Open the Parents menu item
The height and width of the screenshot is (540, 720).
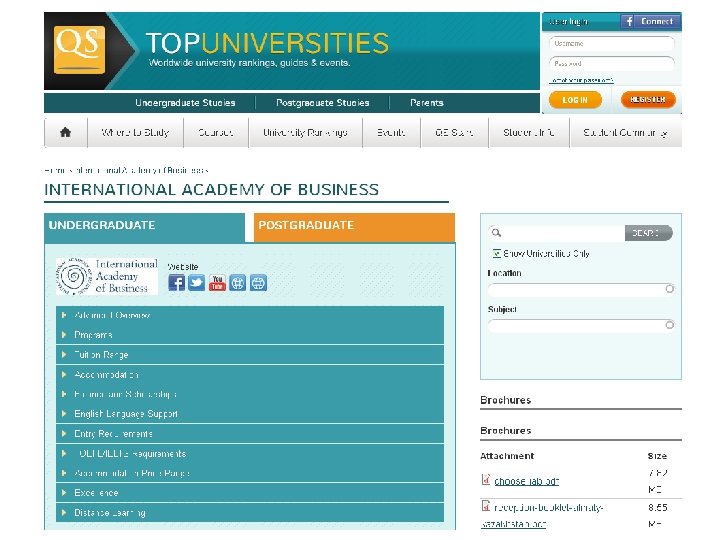427,102
